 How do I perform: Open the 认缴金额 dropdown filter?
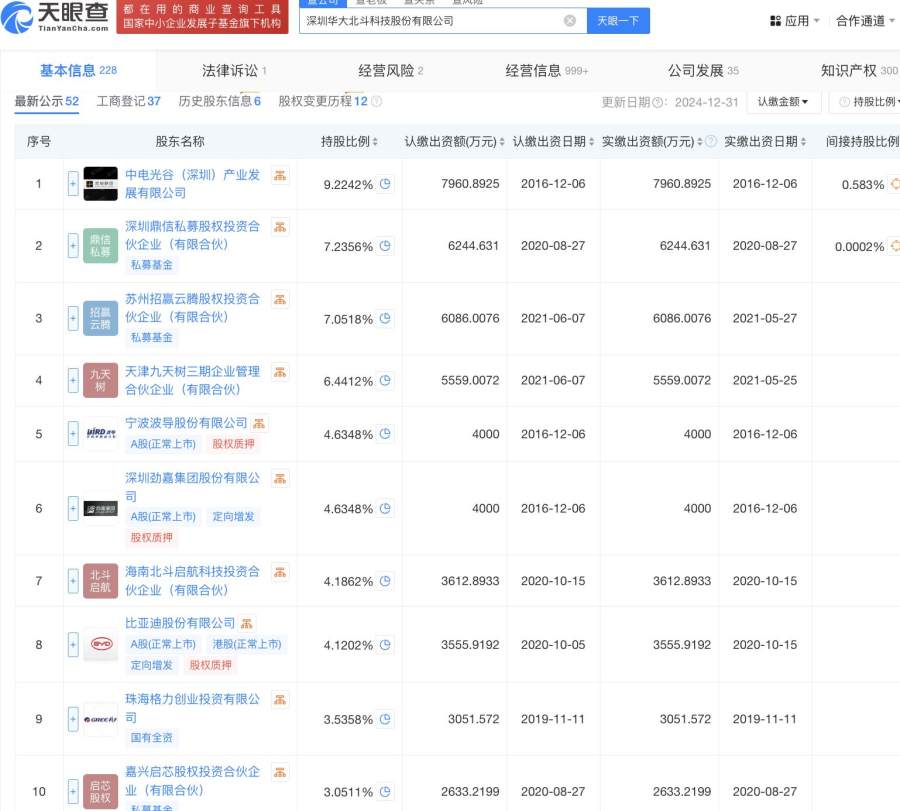coord(783,102)
